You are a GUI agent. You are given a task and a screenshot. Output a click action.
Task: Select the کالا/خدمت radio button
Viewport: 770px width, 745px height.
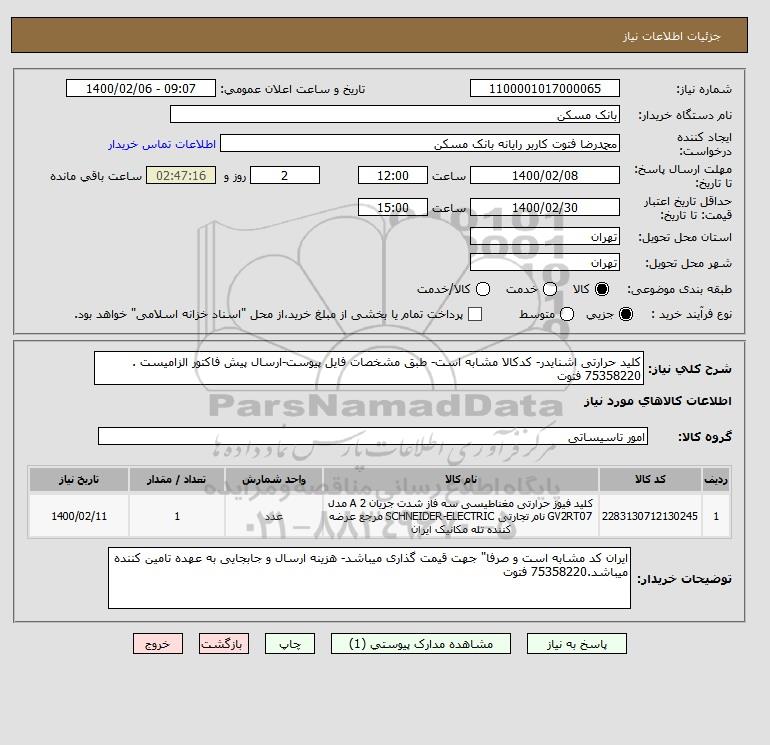[x=483, y=289]
